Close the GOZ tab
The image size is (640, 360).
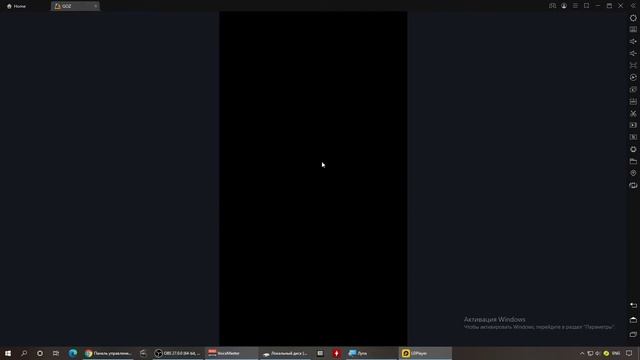pyautogui.click(x=96, y=6)
